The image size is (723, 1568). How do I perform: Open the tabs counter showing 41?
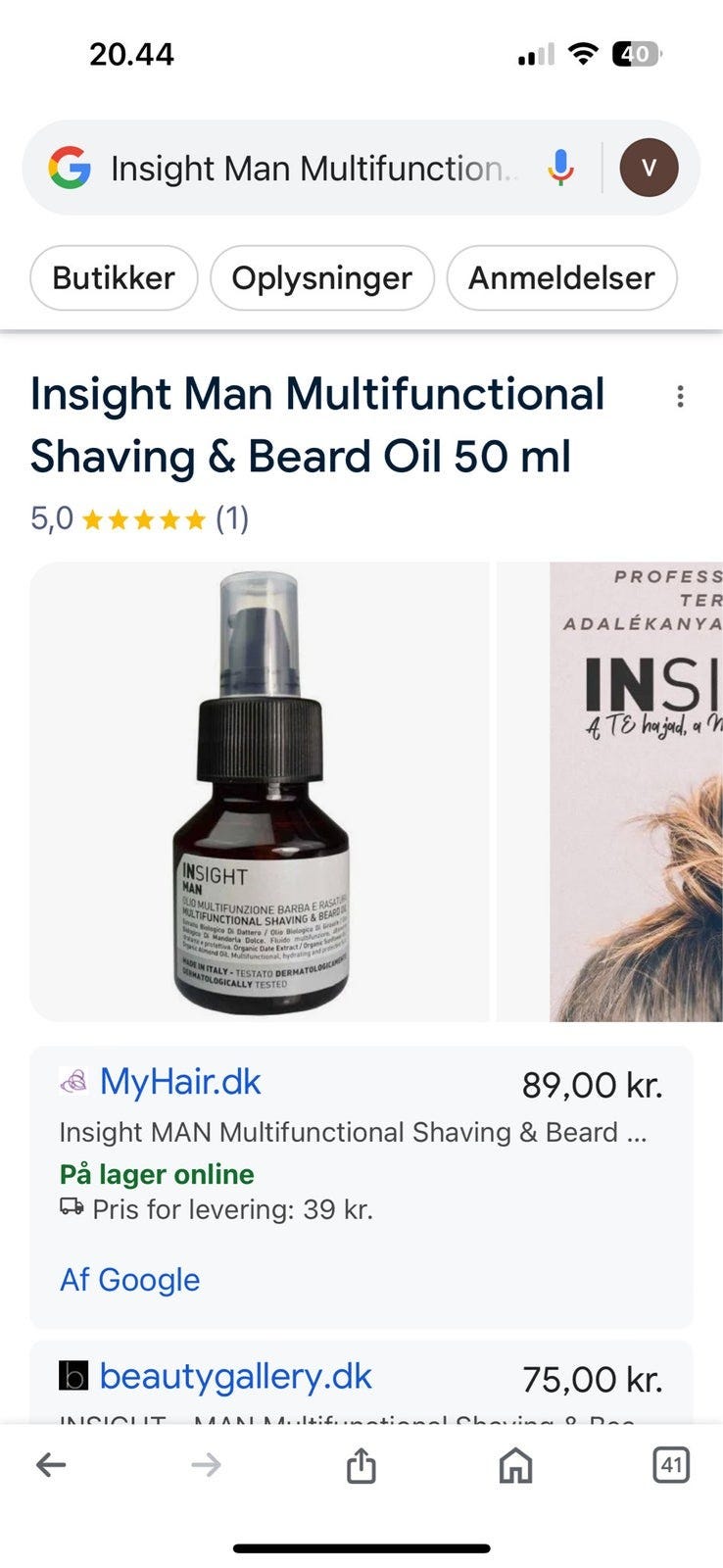(x=671, y=1465)
